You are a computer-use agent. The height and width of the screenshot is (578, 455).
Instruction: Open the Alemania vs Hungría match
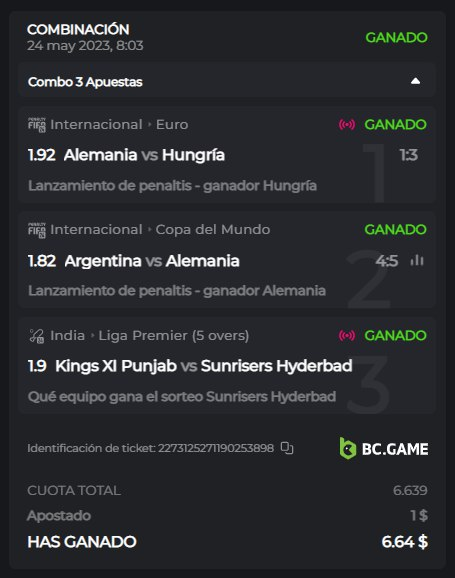(x=144, y=155)
